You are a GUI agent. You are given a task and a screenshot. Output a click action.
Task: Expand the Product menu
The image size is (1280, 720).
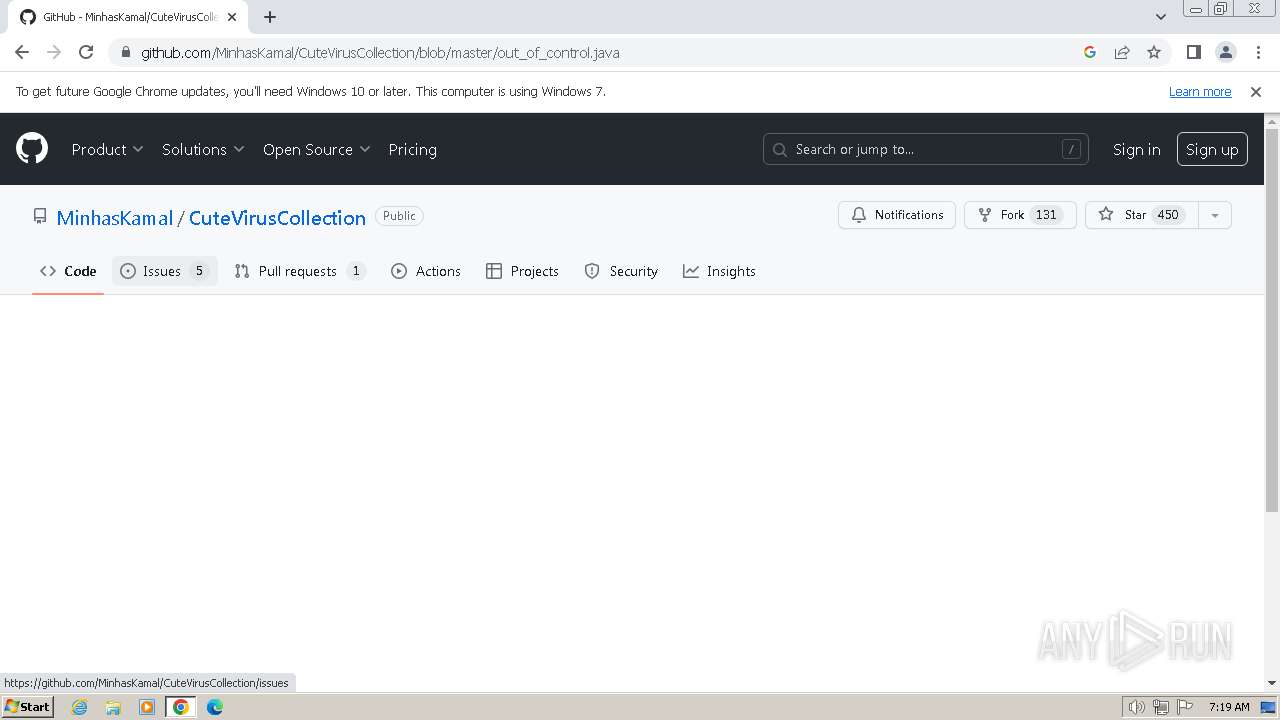107,149
